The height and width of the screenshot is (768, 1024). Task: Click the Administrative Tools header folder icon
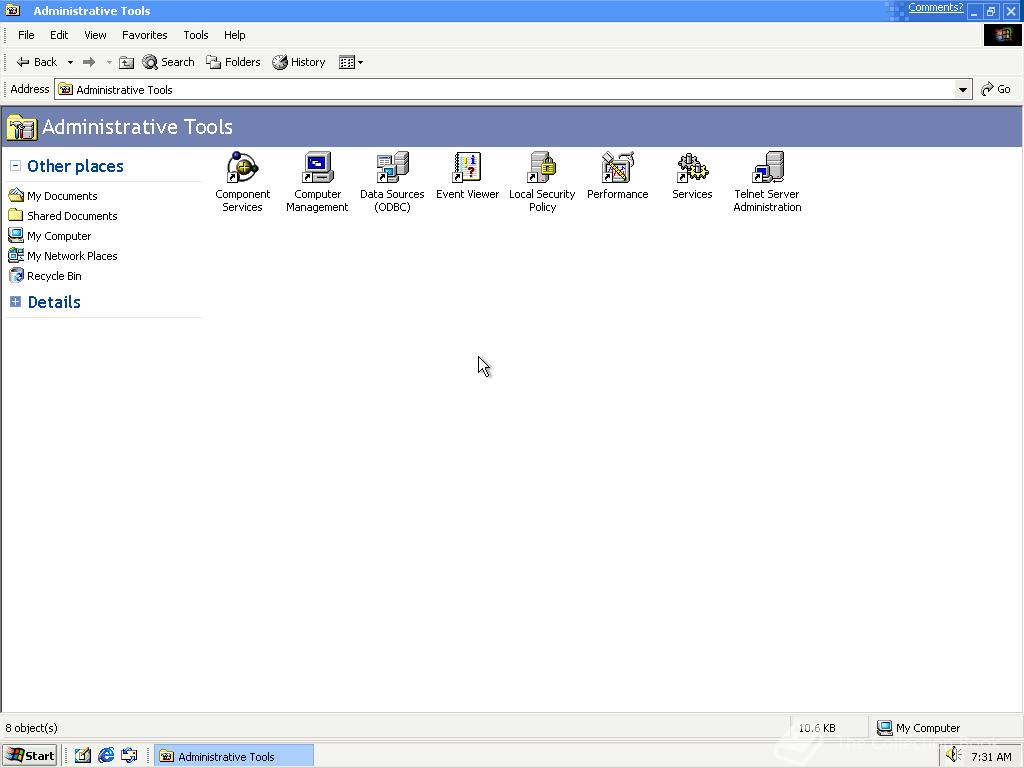(x=22, y=127)
